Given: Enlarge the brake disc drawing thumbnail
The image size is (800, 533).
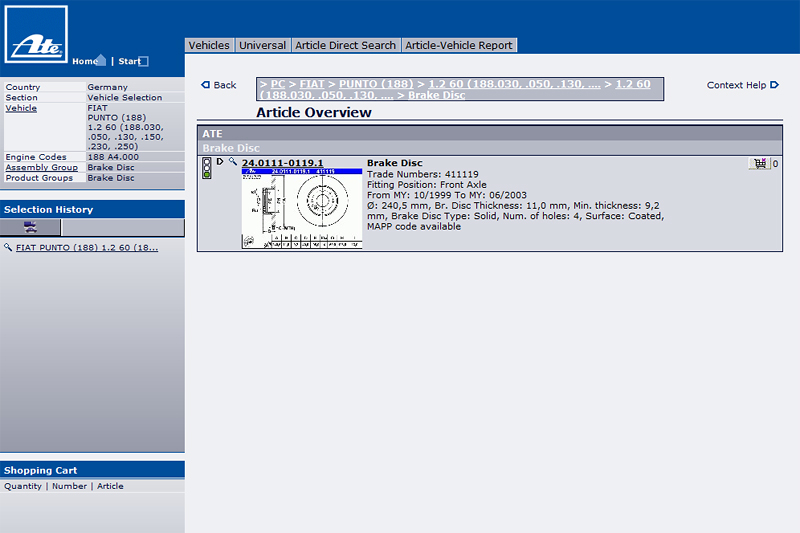Looking at the screenshot, I should [301, 208].
